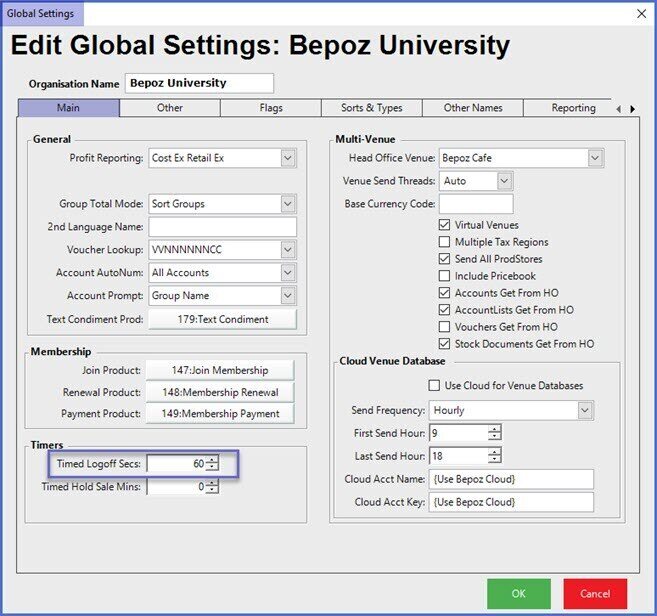657x616 pixels.
Task: Decrease Last Send Hour spinner
Action: coord(494,460)
